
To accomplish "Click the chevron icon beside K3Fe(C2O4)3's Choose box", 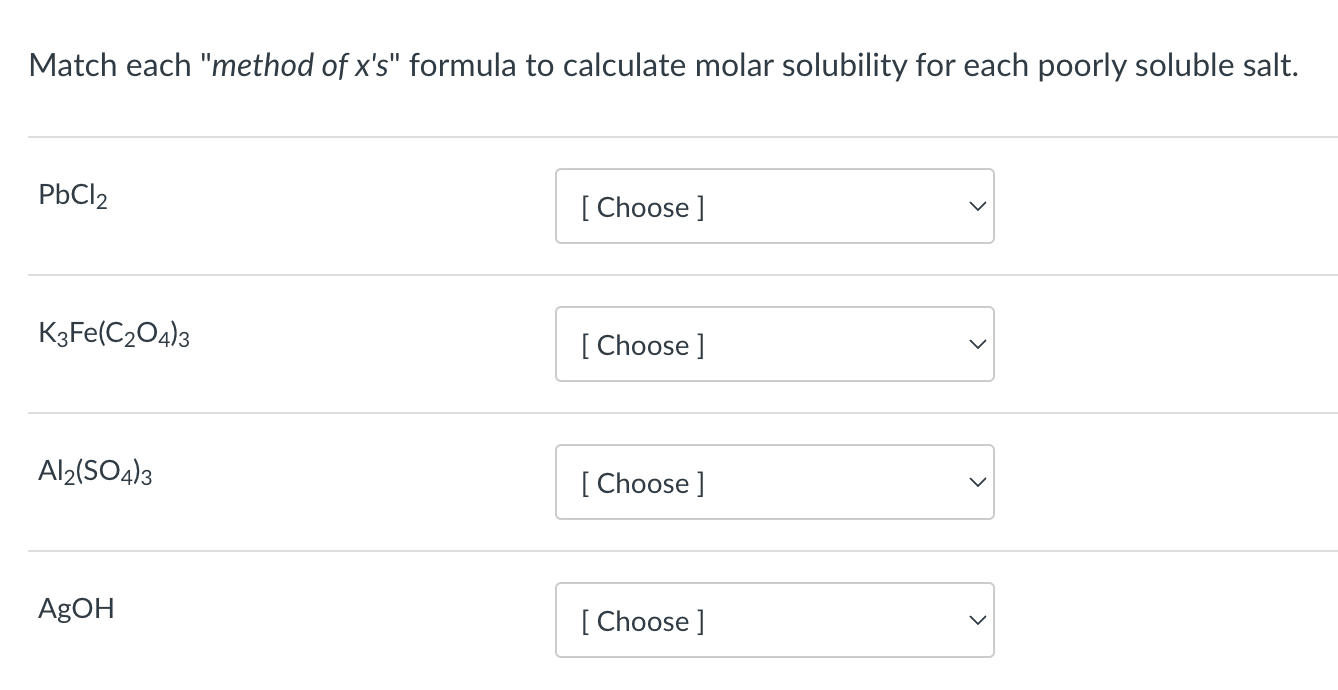I will (976, 344).
